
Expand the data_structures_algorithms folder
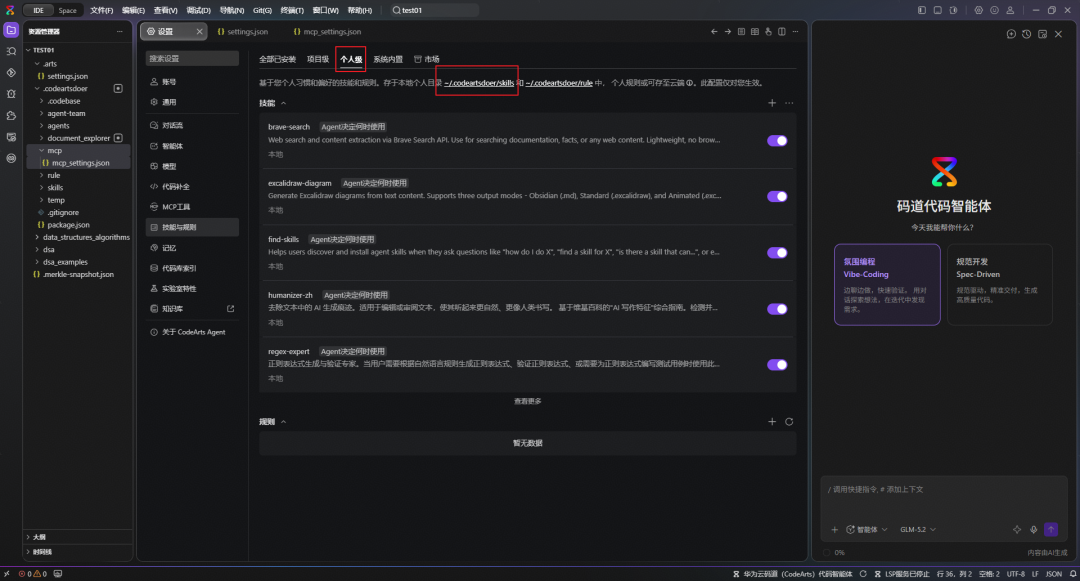click(x=85, y=237)
